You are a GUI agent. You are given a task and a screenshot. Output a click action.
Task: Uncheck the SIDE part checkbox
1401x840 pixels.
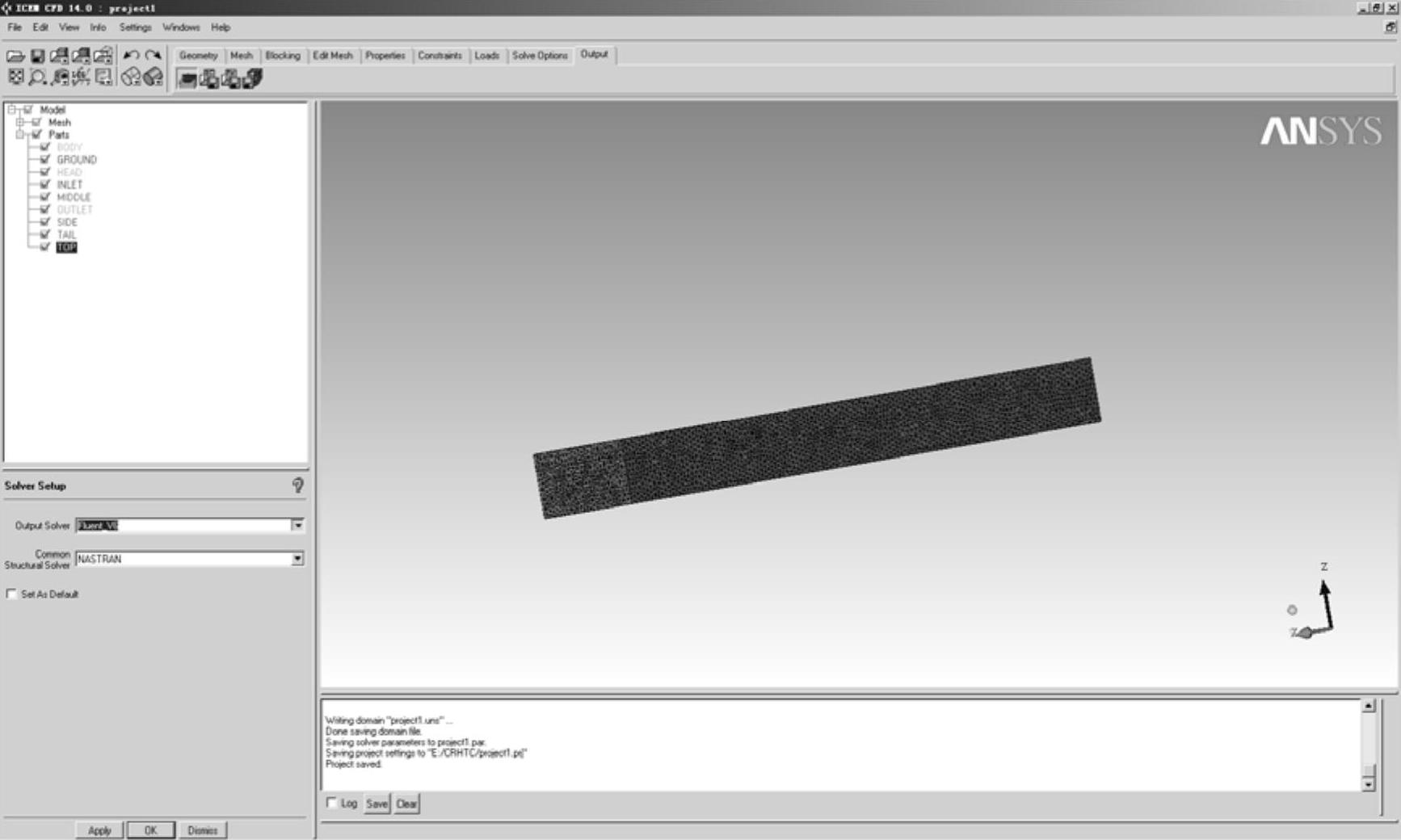[45, 222]
